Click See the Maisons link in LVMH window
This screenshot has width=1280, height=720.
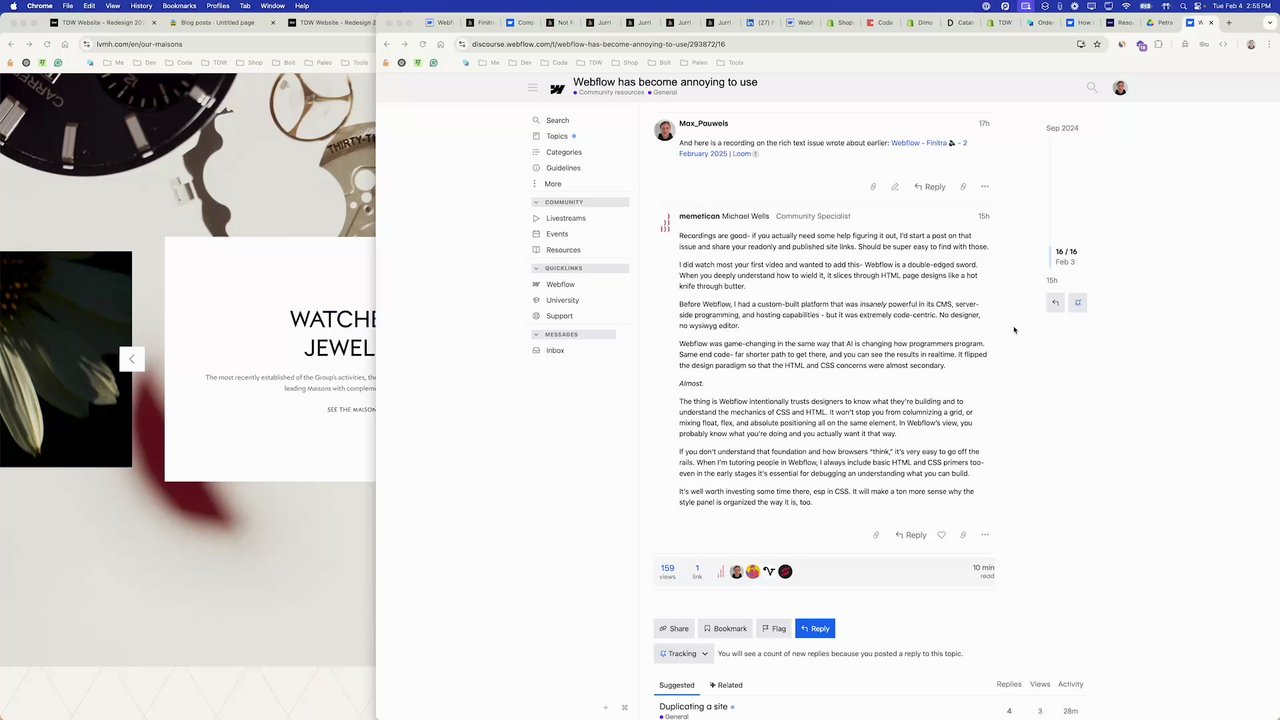pos(351,410)
